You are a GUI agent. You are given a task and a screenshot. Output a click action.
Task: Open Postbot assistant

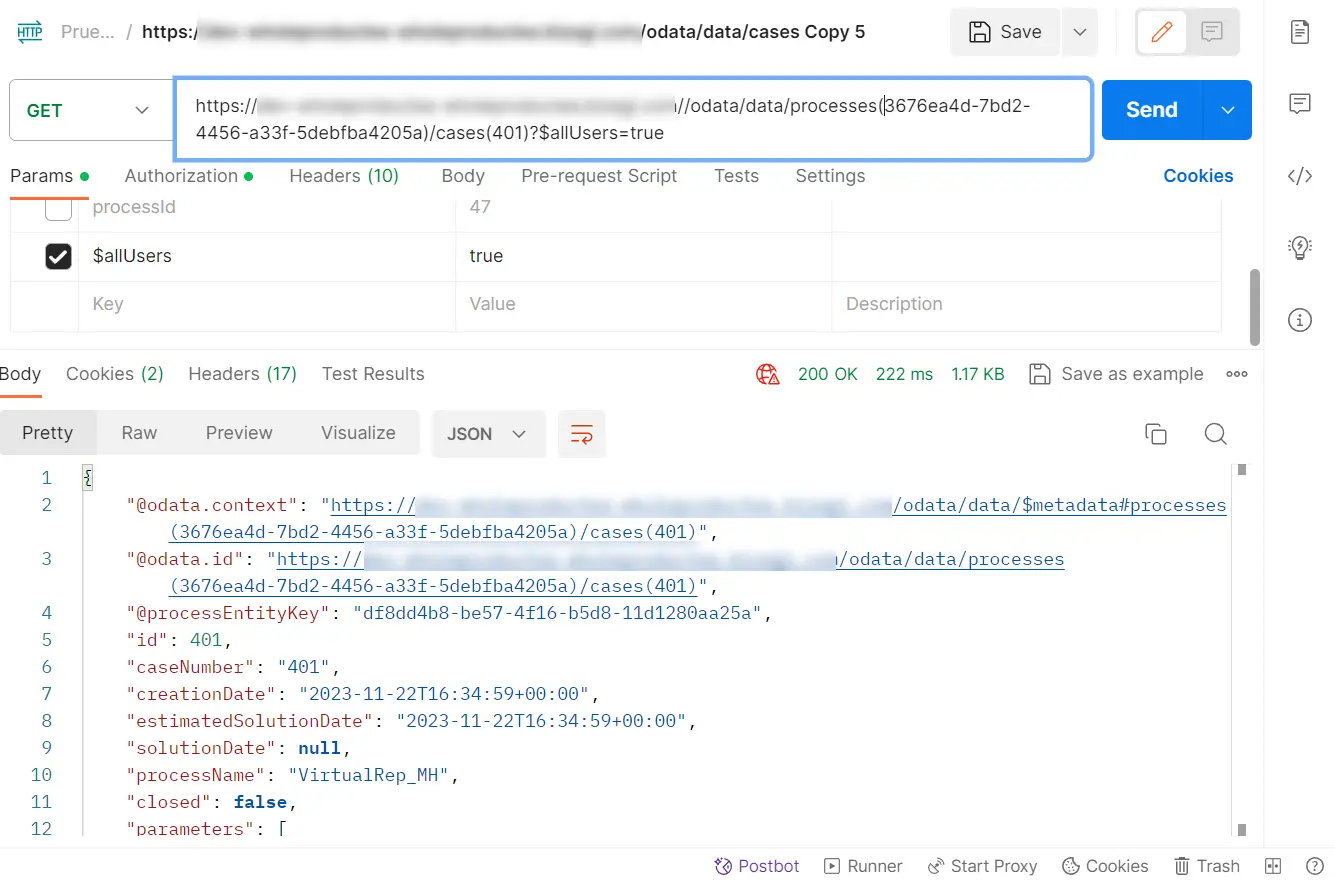click(x=757, y=866)
